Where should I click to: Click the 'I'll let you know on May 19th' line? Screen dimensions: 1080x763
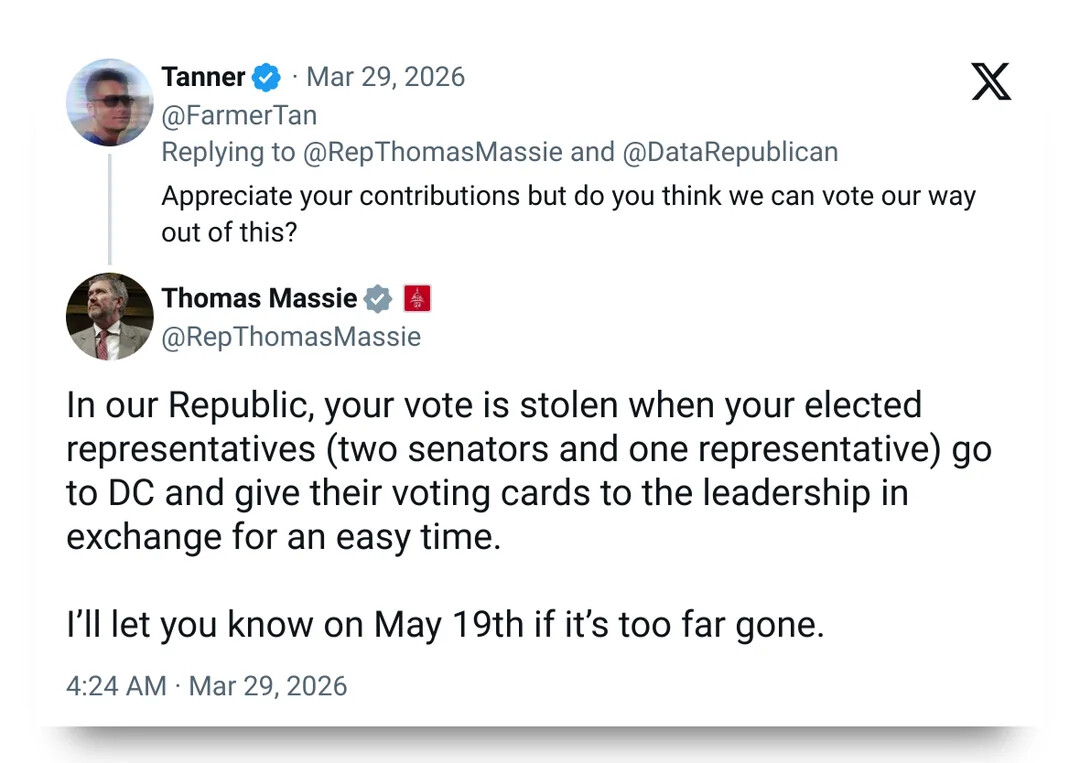(x=445, y=624)
